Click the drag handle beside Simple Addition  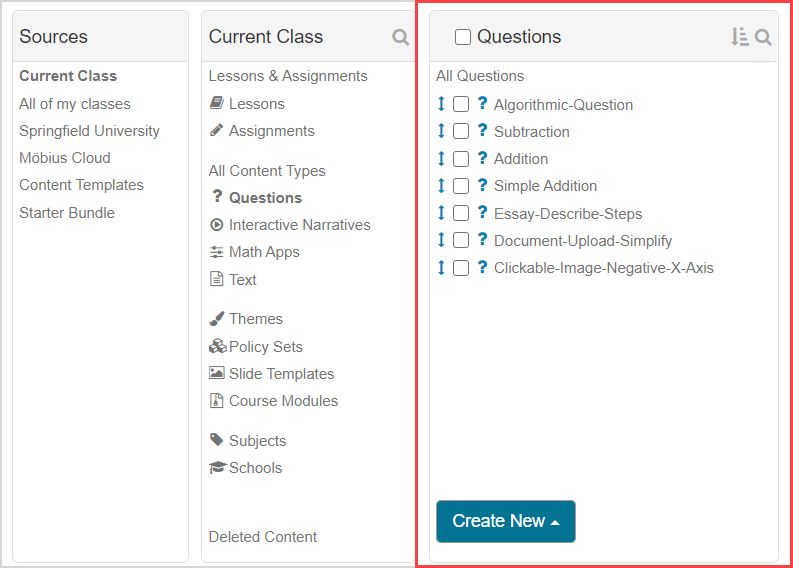(x=441, y=185)
